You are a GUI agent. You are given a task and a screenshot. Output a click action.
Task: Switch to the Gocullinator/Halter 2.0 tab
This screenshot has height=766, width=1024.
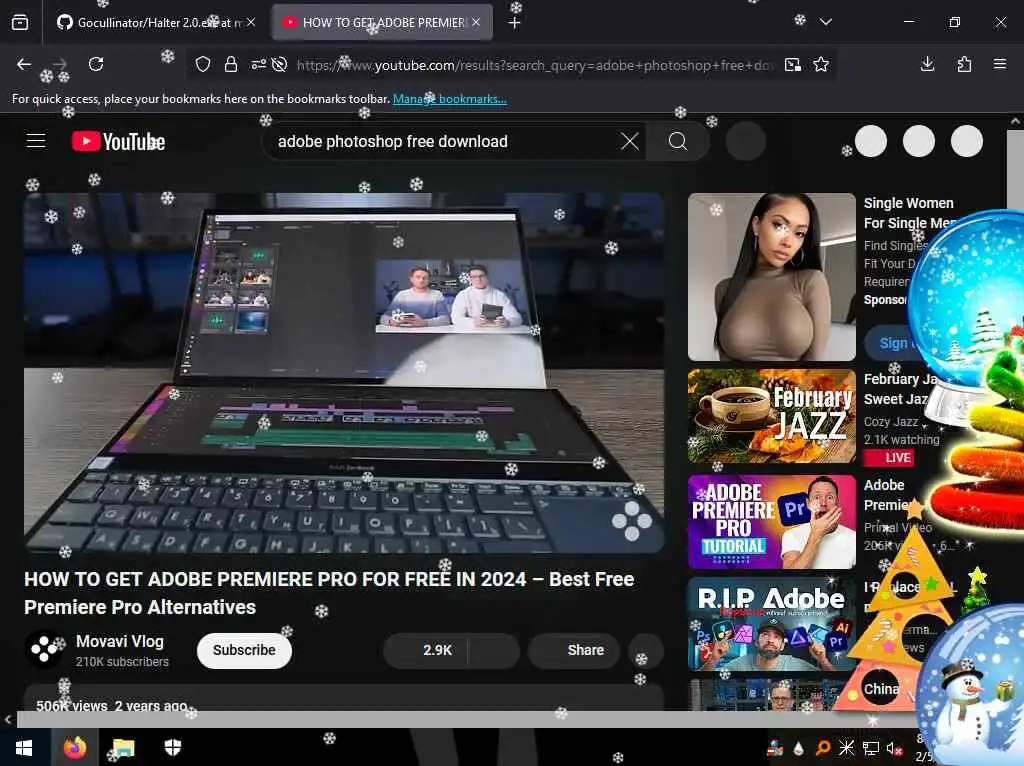[155, 23]
